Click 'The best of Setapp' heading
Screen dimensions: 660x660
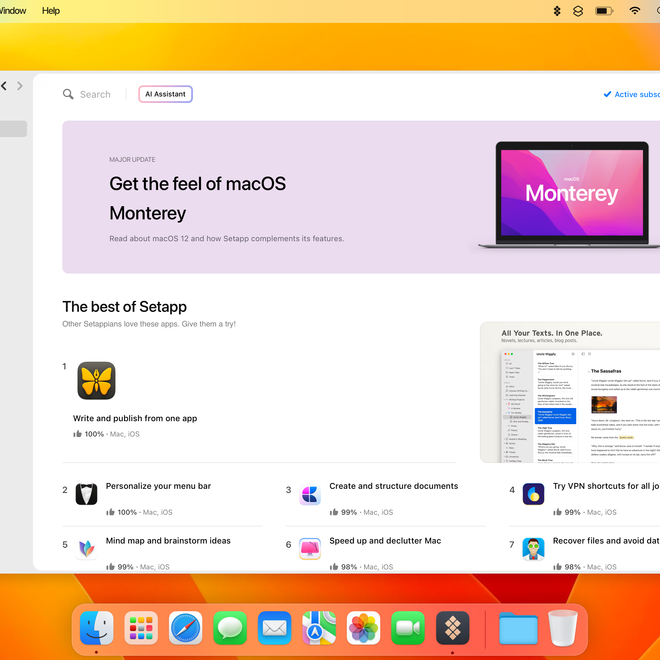click(x=125, y=306)
